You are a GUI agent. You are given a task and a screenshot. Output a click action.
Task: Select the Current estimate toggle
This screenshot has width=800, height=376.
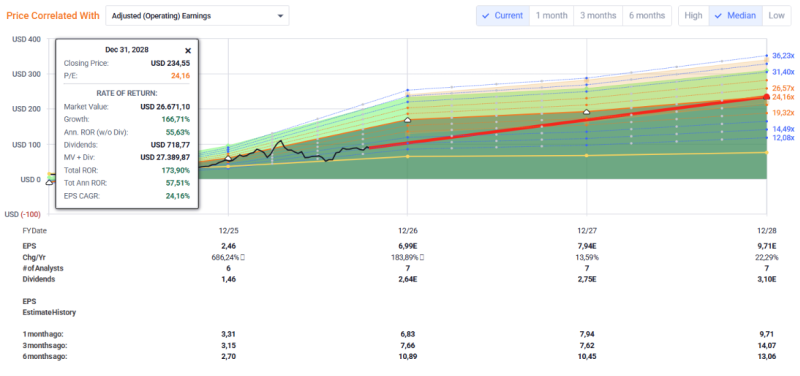[x=503, y=15]
